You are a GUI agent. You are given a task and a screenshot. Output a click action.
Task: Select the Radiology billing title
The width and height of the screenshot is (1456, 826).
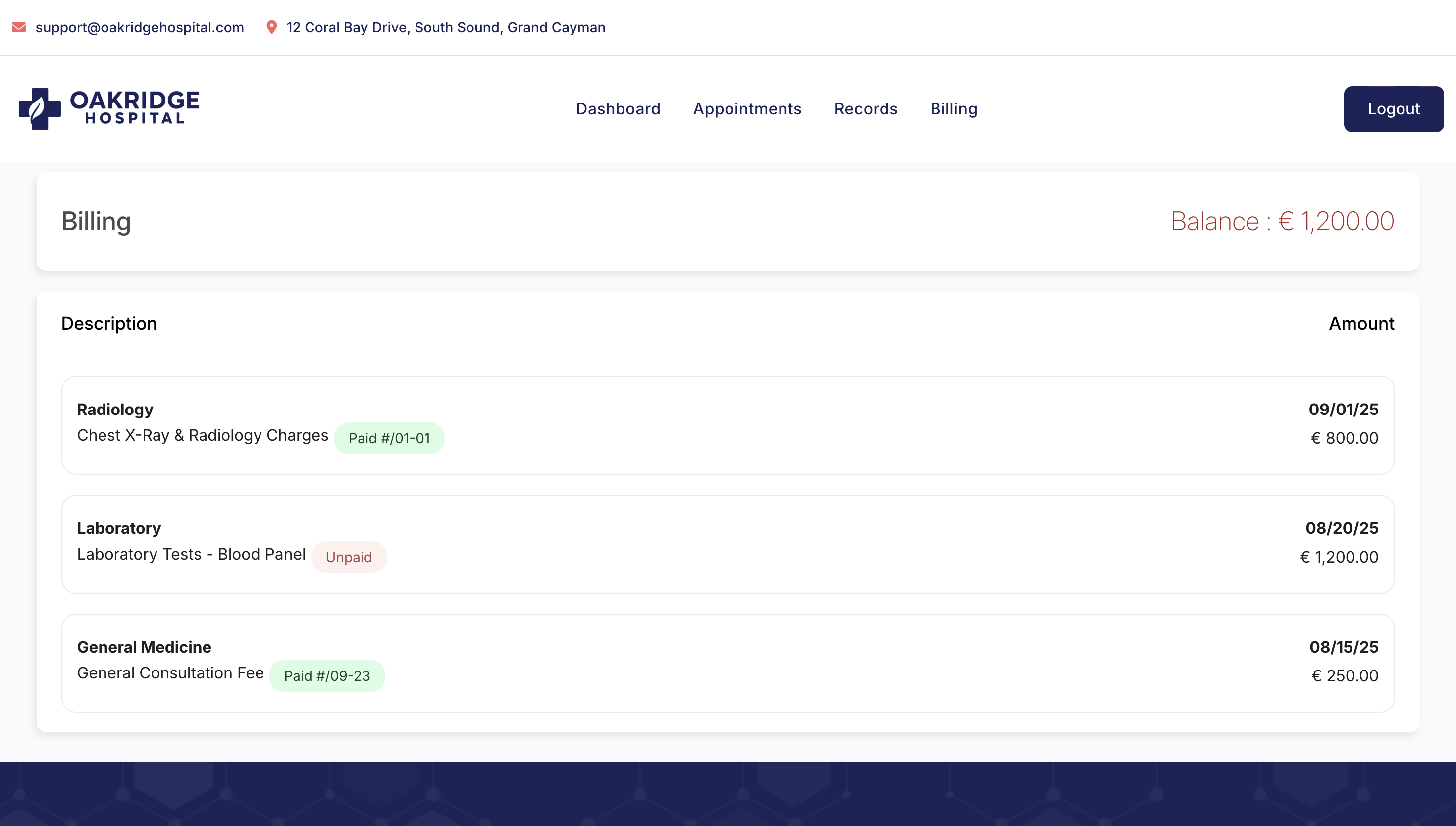point(115,410)
